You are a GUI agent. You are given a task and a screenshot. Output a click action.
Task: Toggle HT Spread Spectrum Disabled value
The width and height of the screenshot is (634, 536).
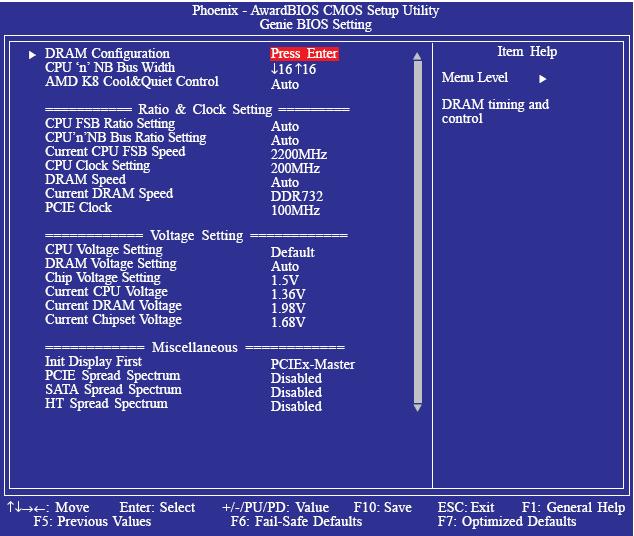[296, 407]
